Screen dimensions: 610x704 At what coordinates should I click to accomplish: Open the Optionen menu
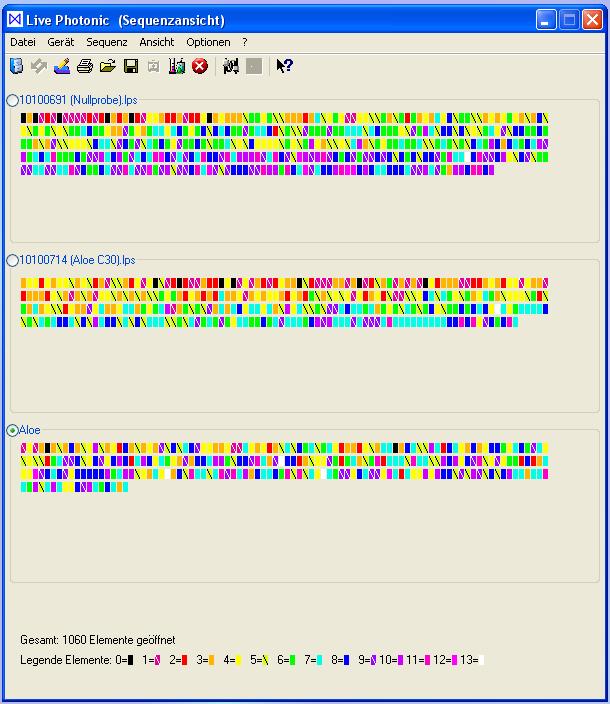[208, 42]
